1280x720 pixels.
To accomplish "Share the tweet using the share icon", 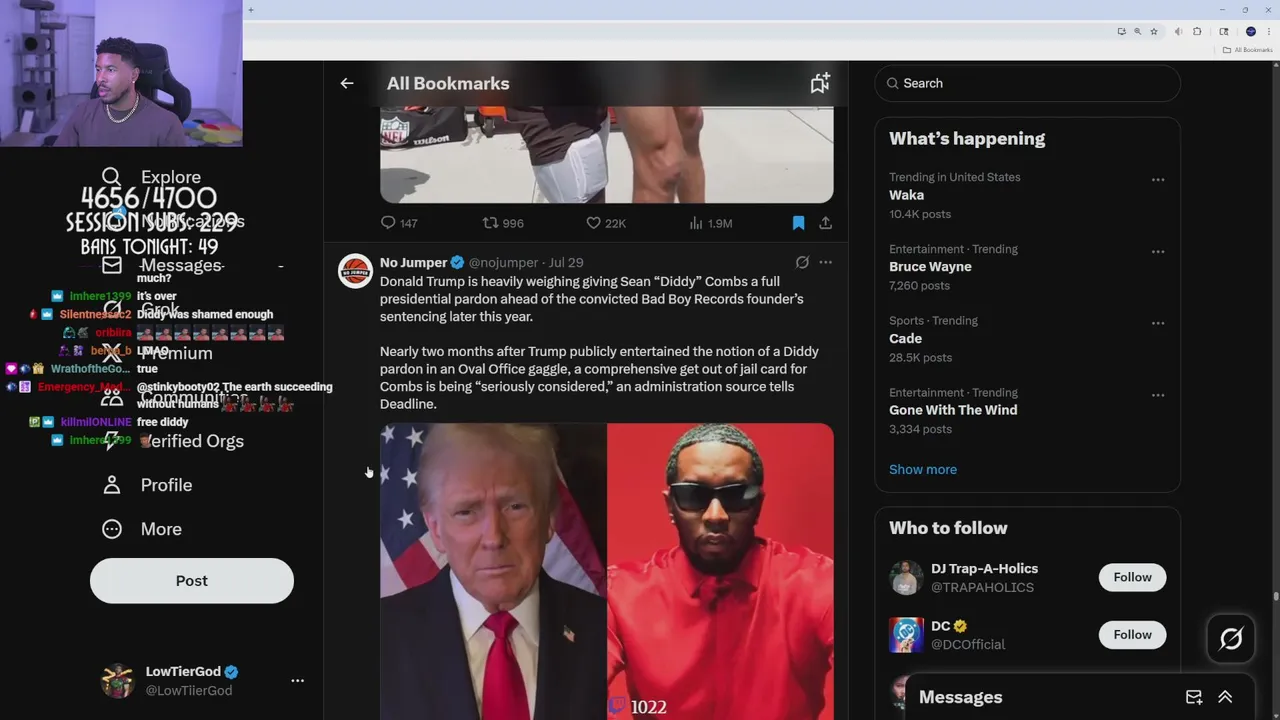I will 825,223.
